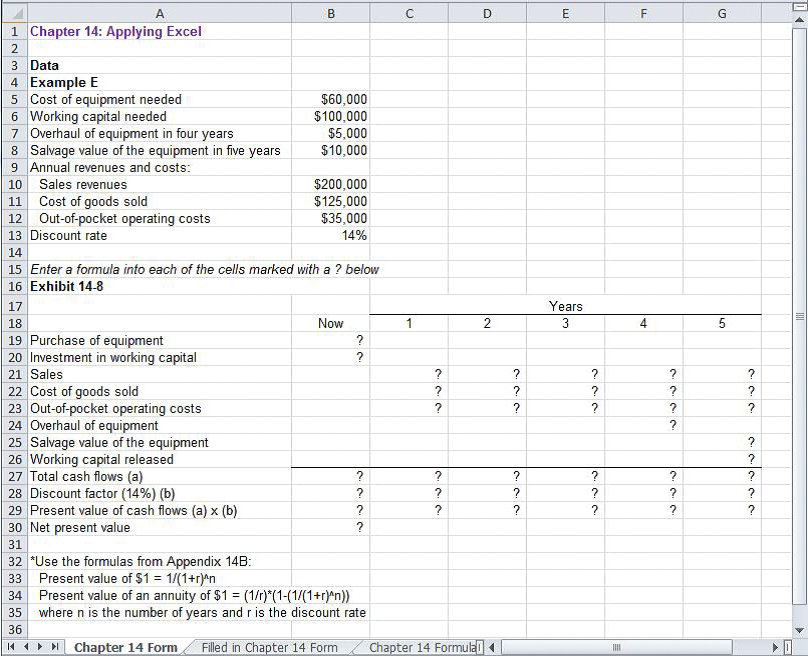Click the horizontal scrollbar left arrow

click(x=492, y=647)
